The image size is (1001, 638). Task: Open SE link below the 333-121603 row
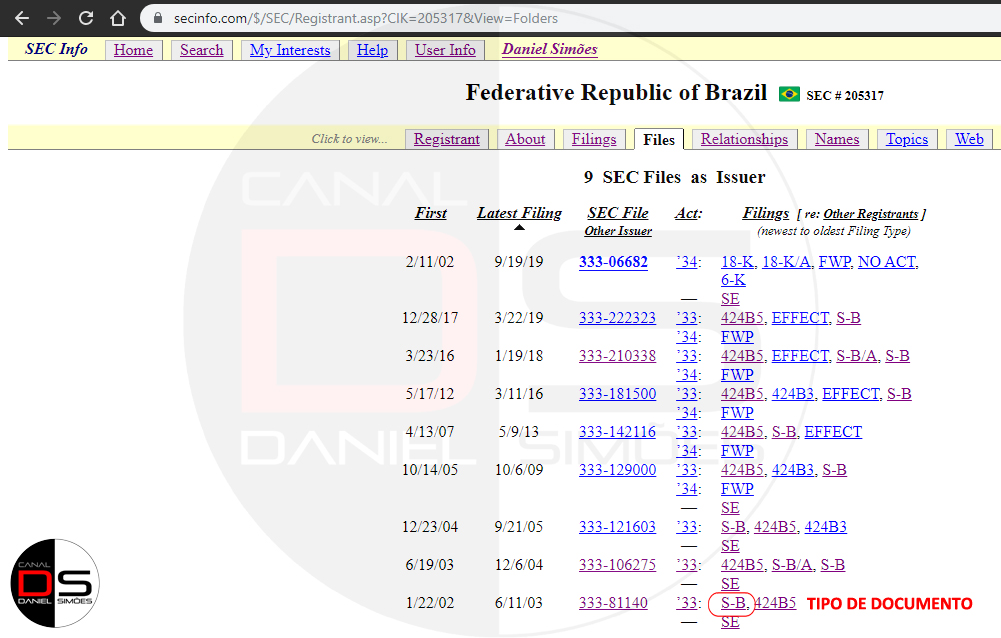pyautogui.click(x=730, y=546)
